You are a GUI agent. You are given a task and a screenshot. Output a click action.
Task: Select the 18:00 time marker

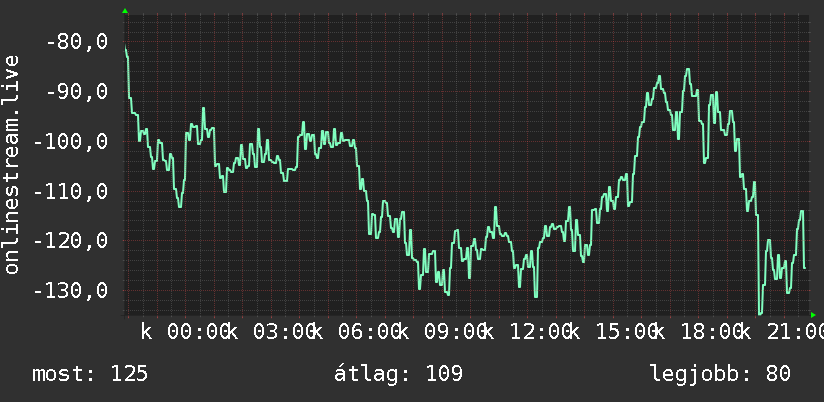tap(713, 332)
